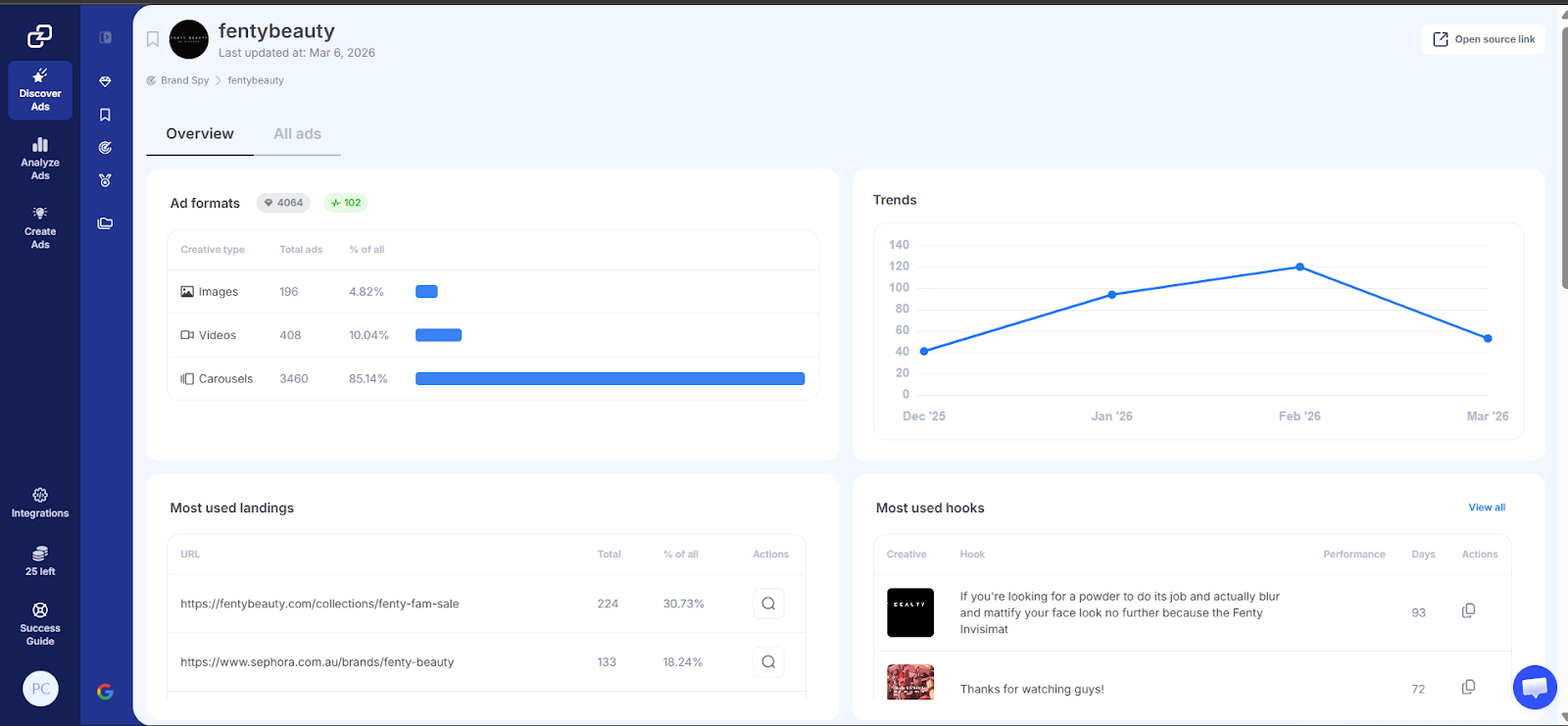Search the fenty-fam-sale landing URL
This screenshot has width=1568, height=726.
[768, 604]
